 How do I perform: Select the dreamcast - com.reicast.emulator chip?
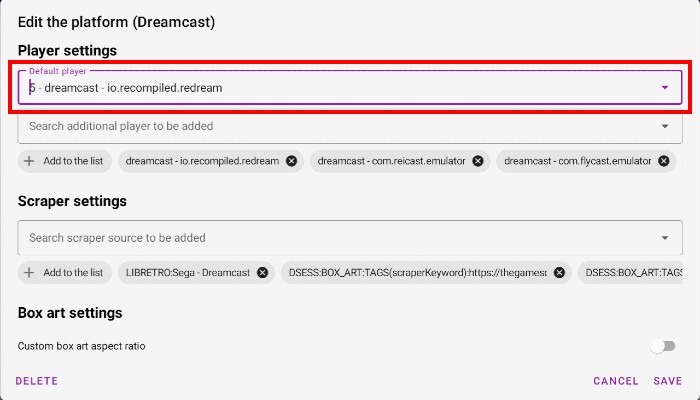390,161
